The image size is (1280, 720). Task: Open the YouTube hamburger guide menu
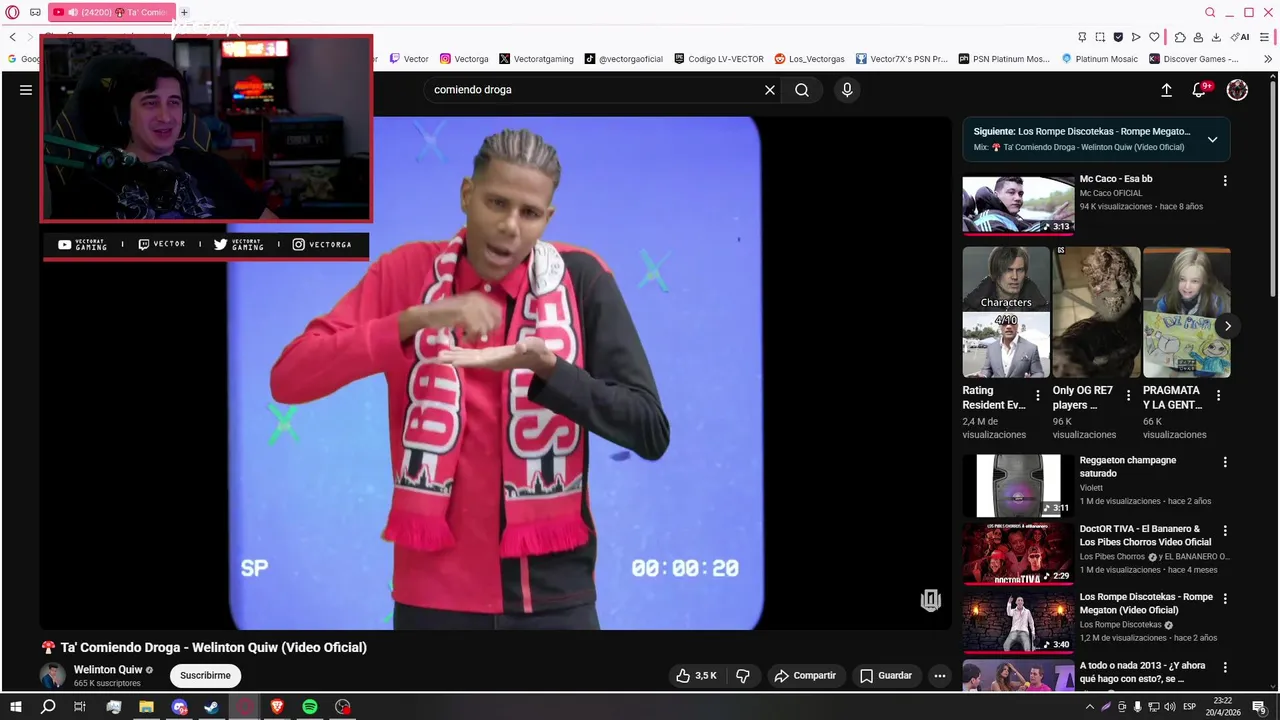click(x=26, y=90)
